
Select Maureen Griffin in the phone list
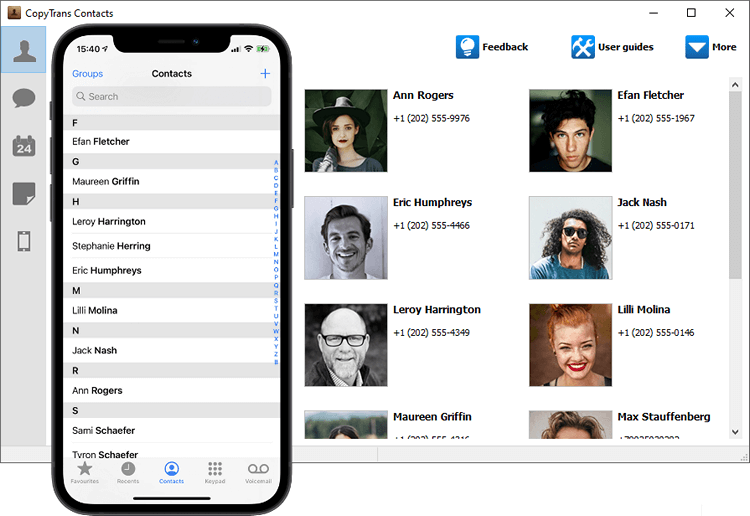point(171,181)
